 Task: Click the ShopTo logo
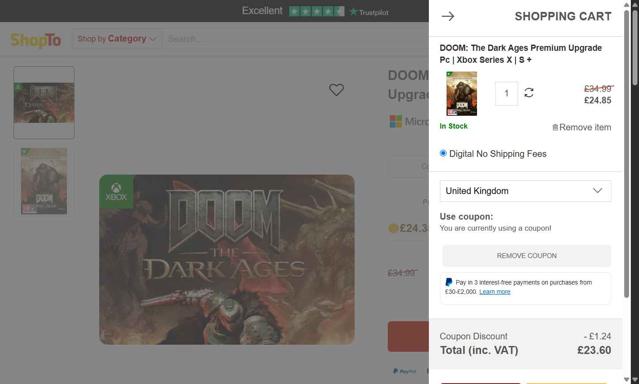[x=36, y=40]
